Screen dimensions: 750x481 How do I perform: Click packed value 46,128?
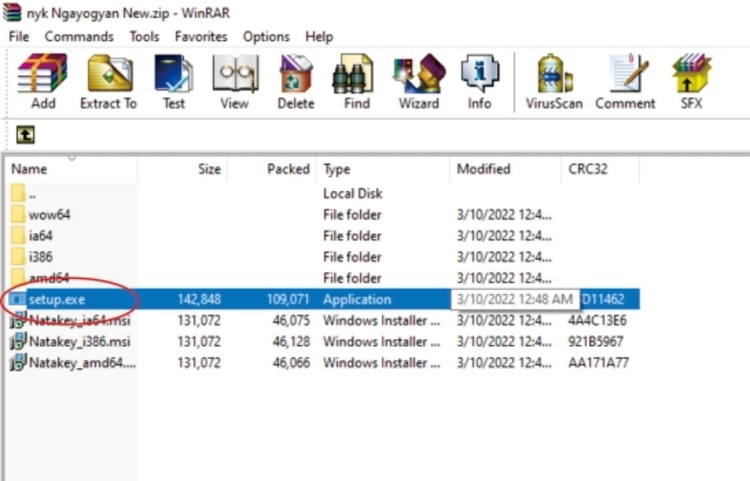tap(291, 341)
